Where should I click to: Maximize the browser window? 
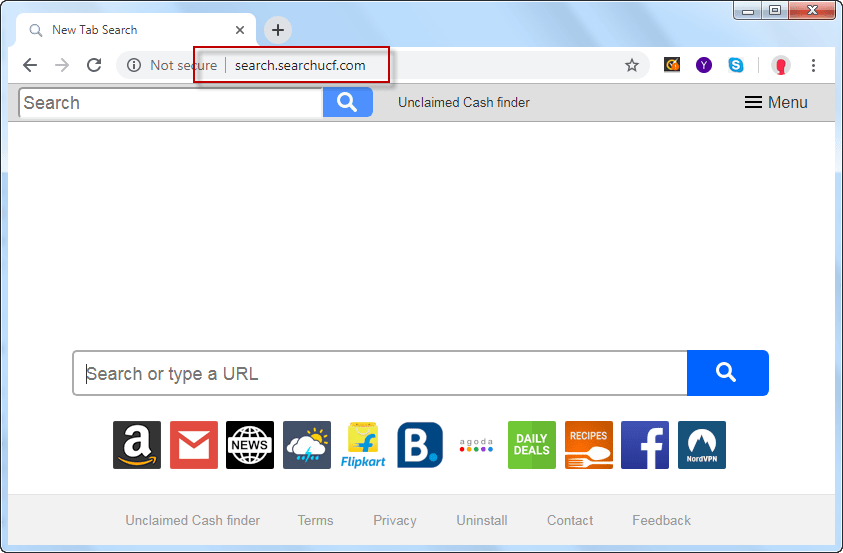point(775,10)
